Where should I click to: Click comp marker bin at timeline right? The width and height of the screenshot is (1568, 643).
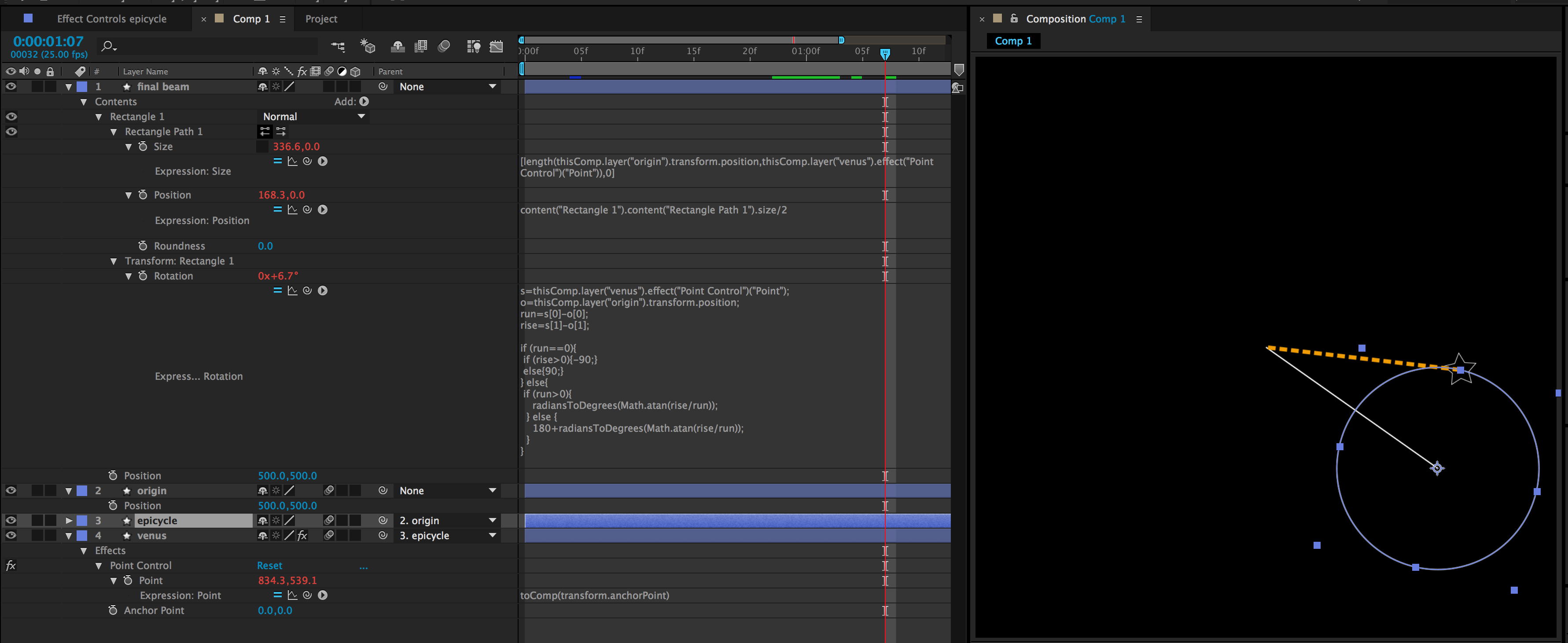tap(959, 70)
